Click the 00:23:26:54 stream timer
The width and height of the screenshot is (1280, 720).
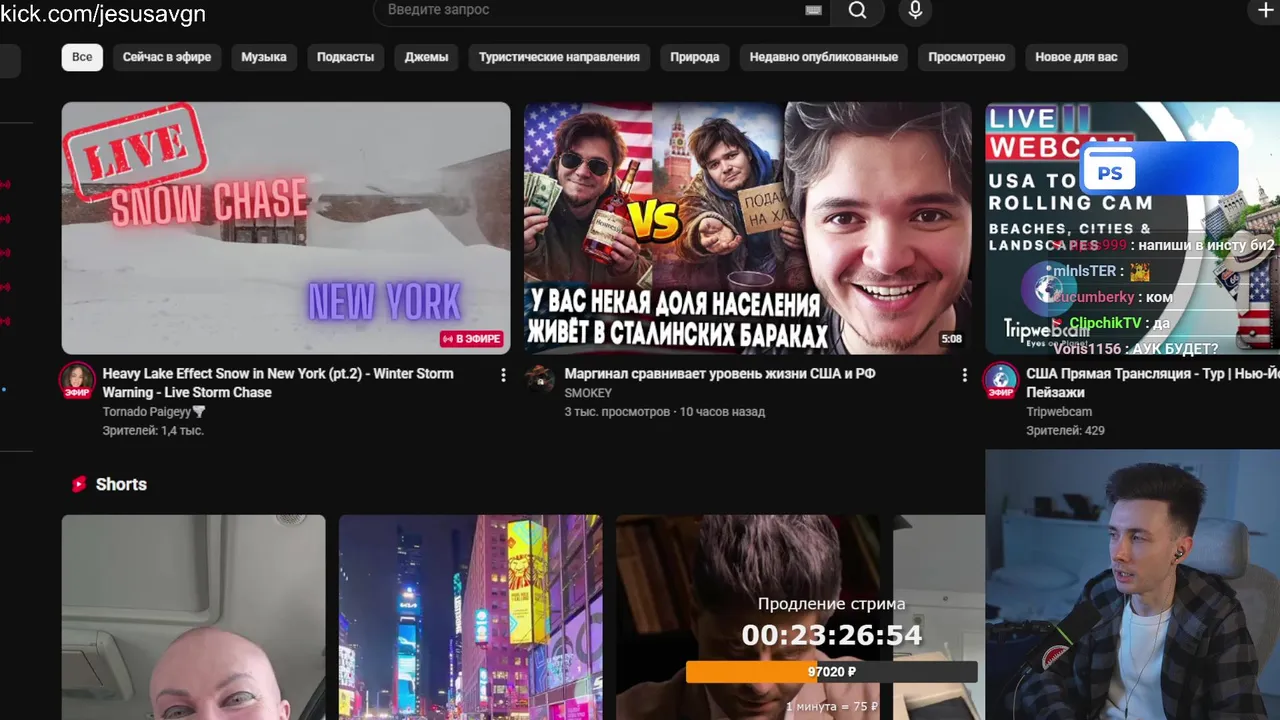(832, 635)
